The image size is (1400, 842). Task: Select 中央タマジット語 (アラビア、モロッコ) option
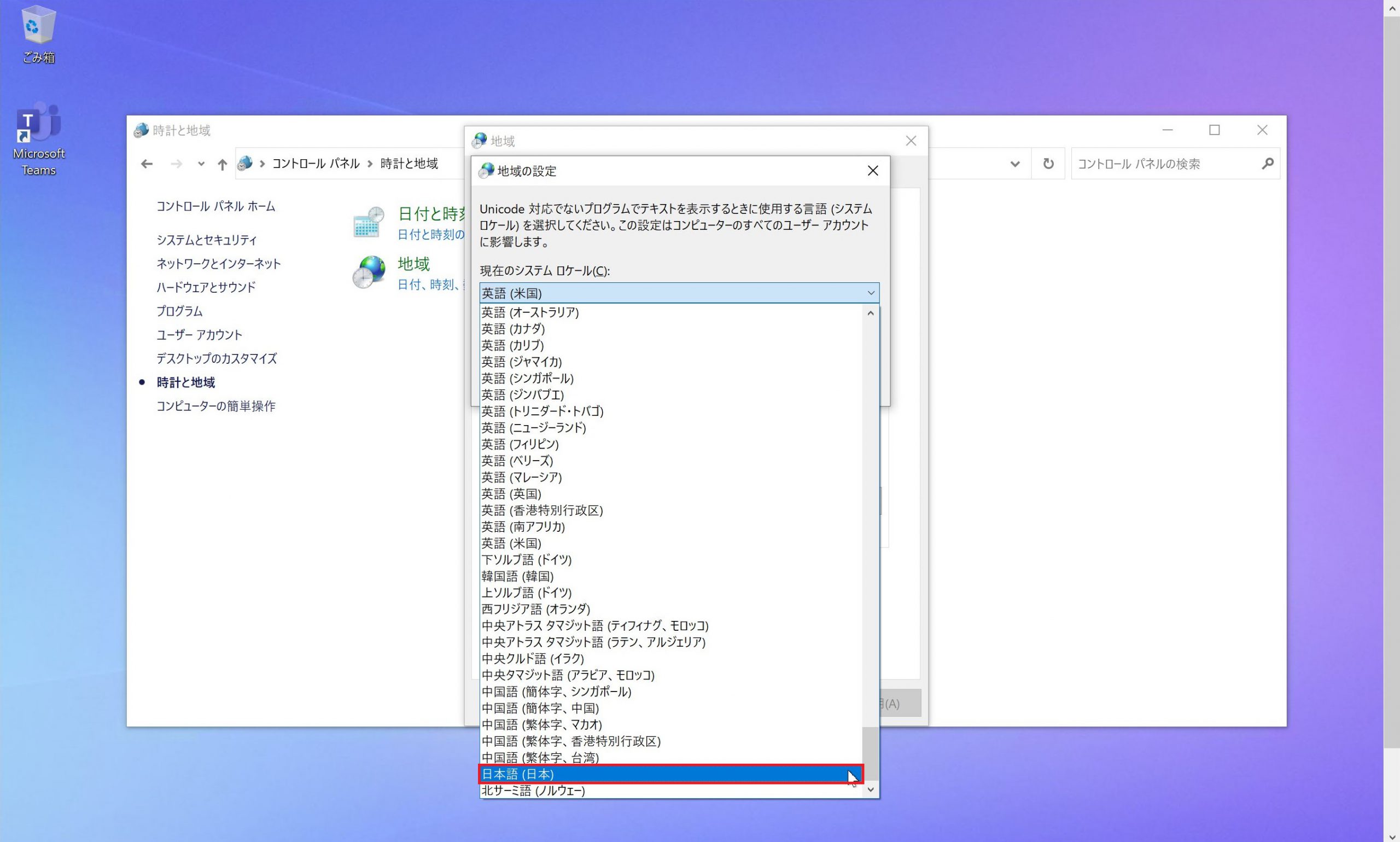(671, 675)
